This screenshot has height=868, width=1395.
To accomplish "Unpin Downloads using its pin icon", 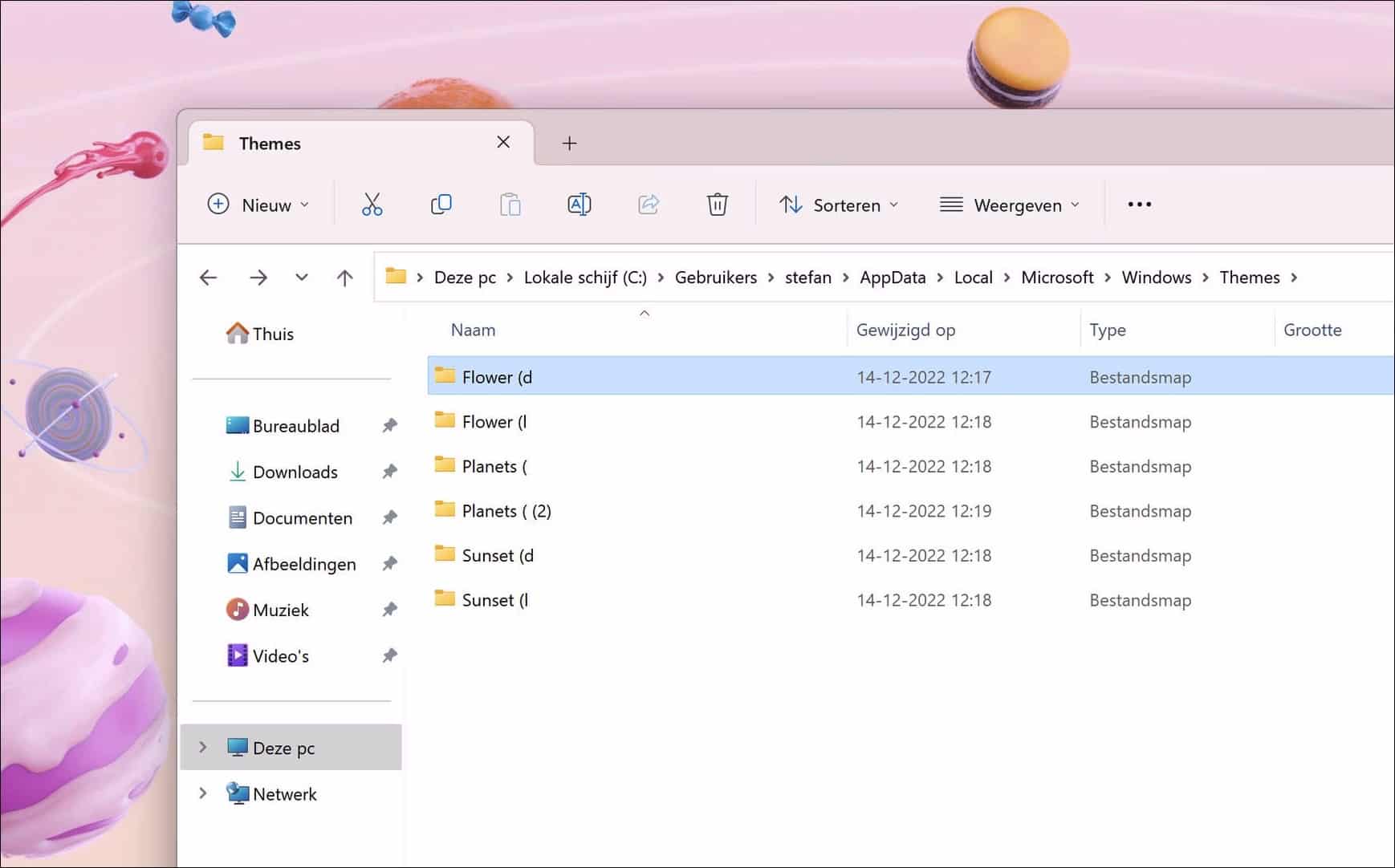I will 390,472.
